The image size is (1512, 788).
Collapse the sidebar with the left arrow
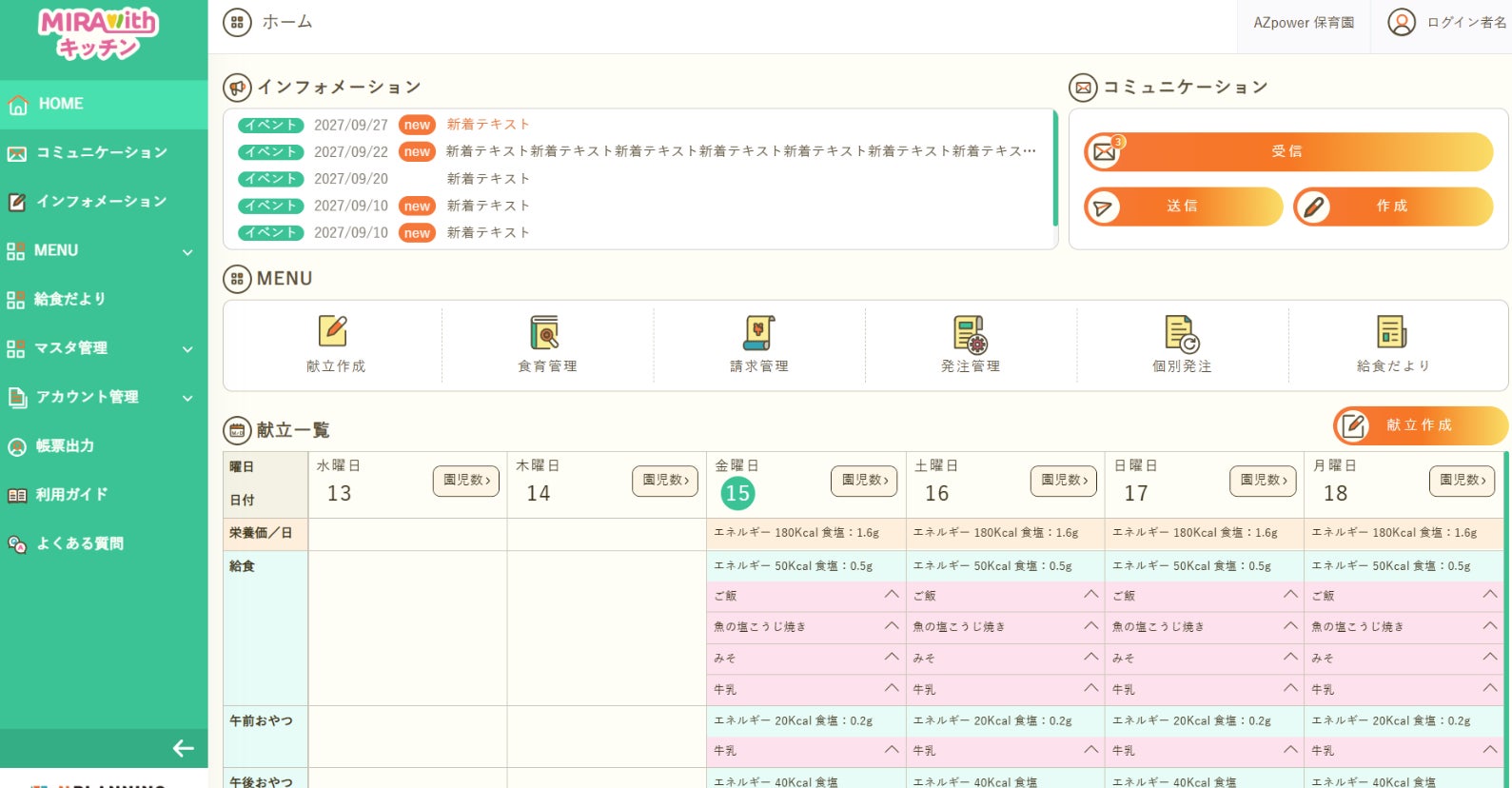click(x=184, y=749)
